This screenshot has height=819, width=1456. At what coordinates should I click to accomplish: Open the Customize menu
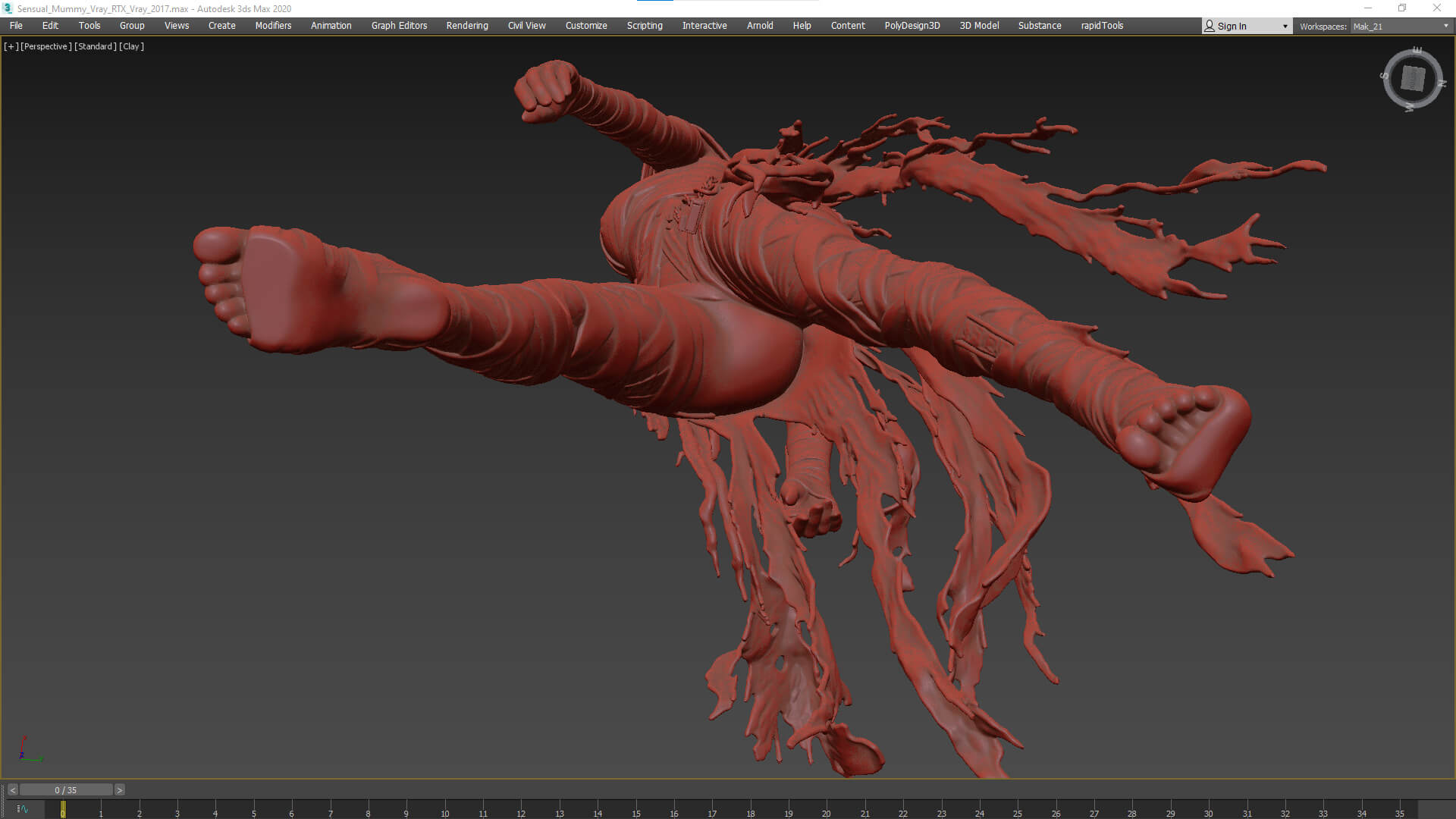point(586,26)
